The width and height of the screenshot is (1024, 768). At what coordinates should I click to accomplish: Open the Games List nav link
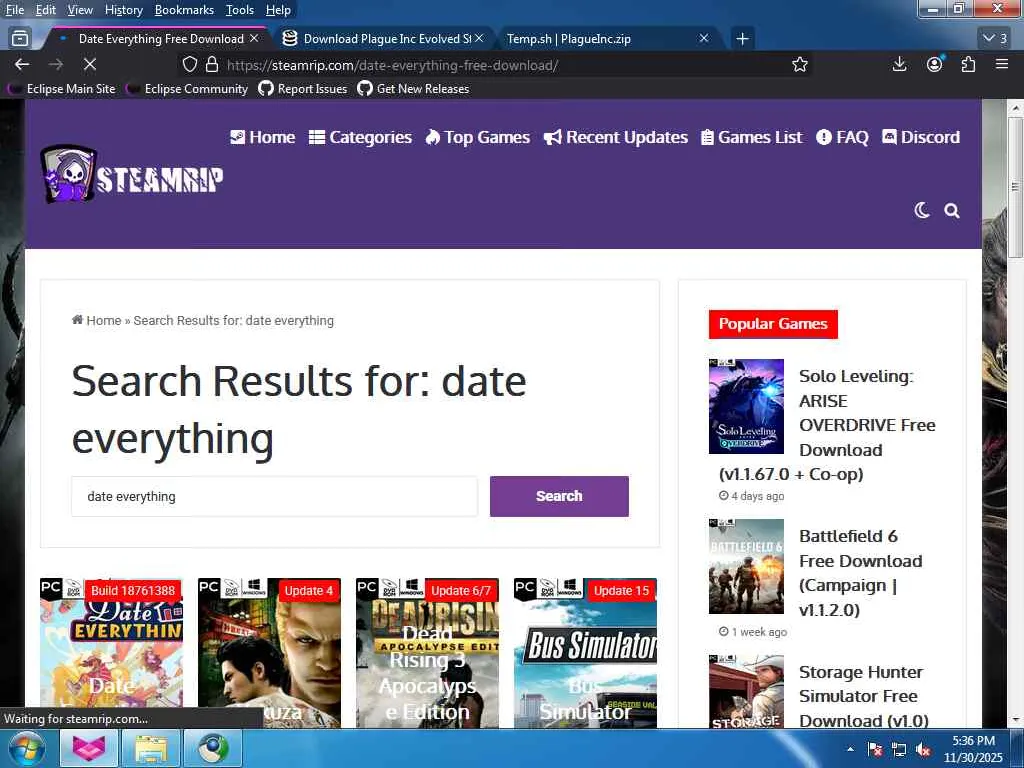pyautogui.click(x=752, y=137)
